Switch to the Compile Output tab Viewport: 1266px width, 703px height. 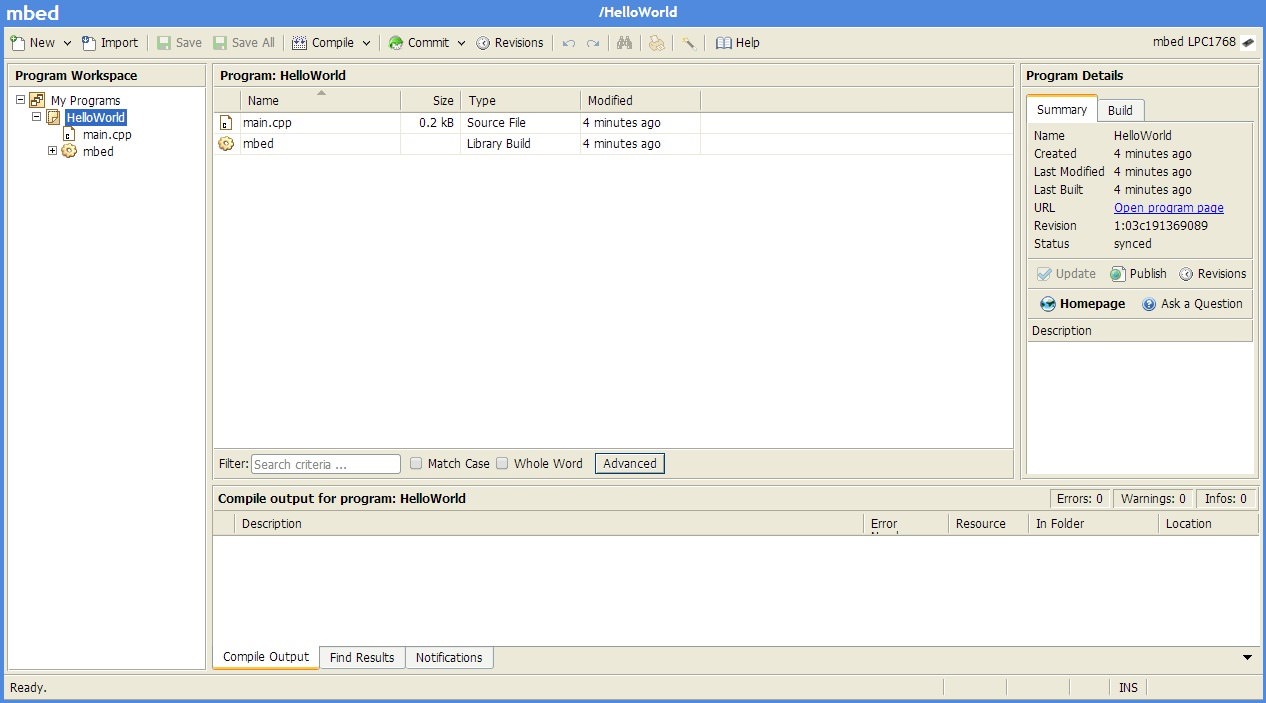point(266,657)
